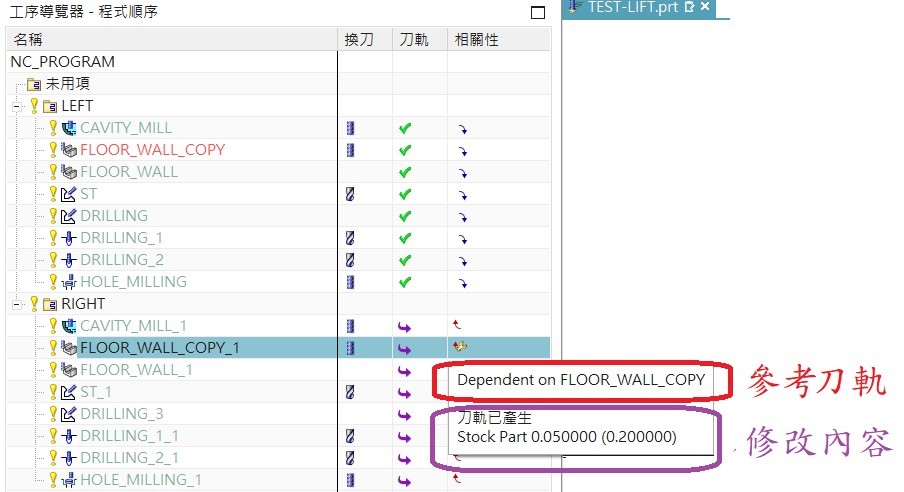Select the 未用項 tree item

(67, 84)
